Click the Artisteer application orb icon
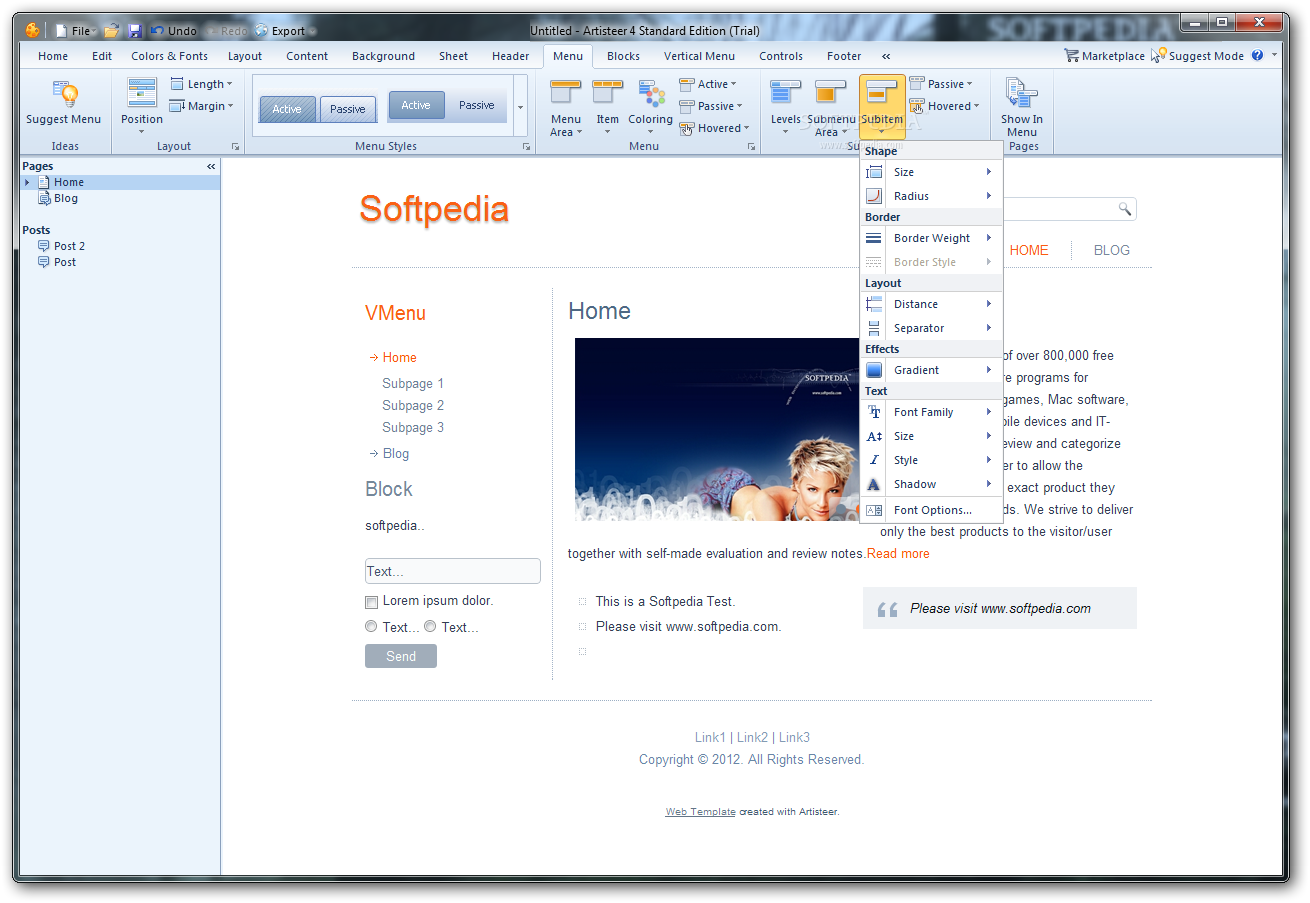The image size is (1310, 903). tap(33, 30)
